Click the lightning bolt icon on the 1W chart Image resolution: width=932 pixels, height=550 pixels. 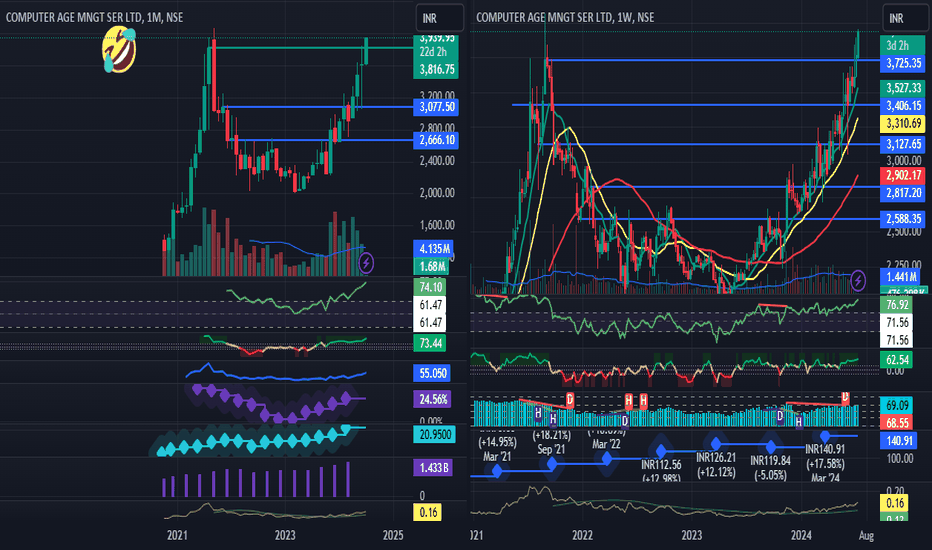(x=858, y=280)
